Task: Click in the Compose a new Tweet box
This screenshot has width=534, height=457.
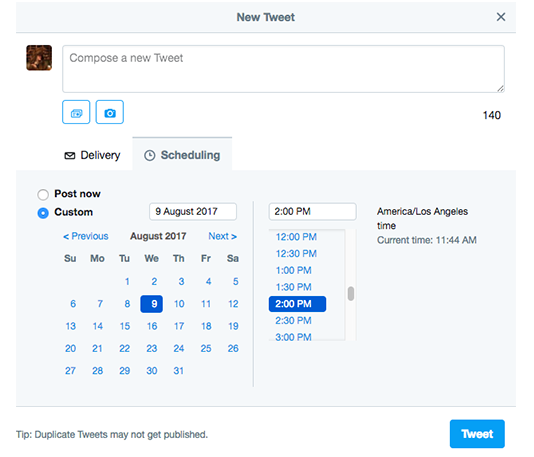Action: pyautogui.click(x=283, y=69)
